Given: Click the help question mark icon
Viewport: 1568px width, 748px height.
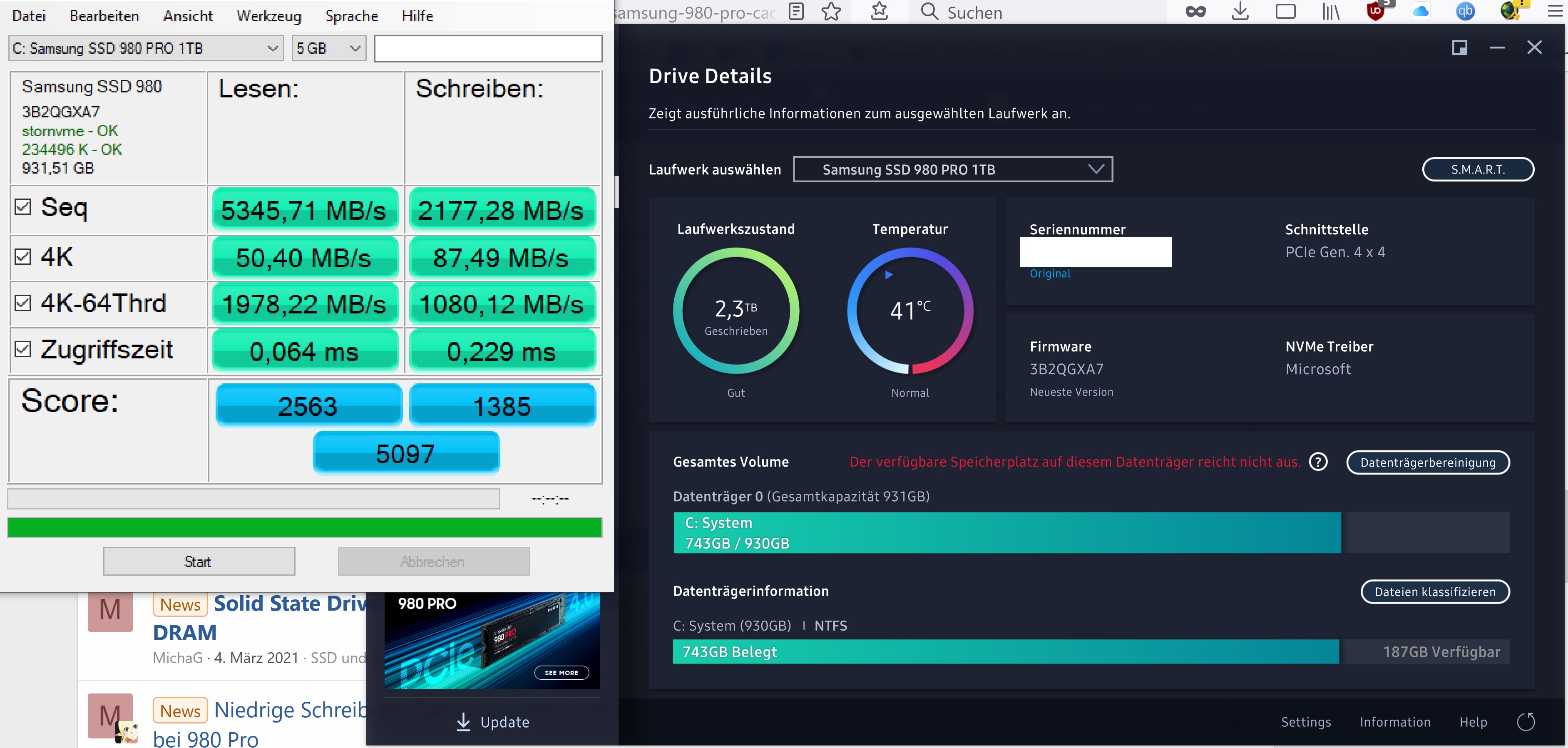Looking at the screenshot, I should 1318,462.
